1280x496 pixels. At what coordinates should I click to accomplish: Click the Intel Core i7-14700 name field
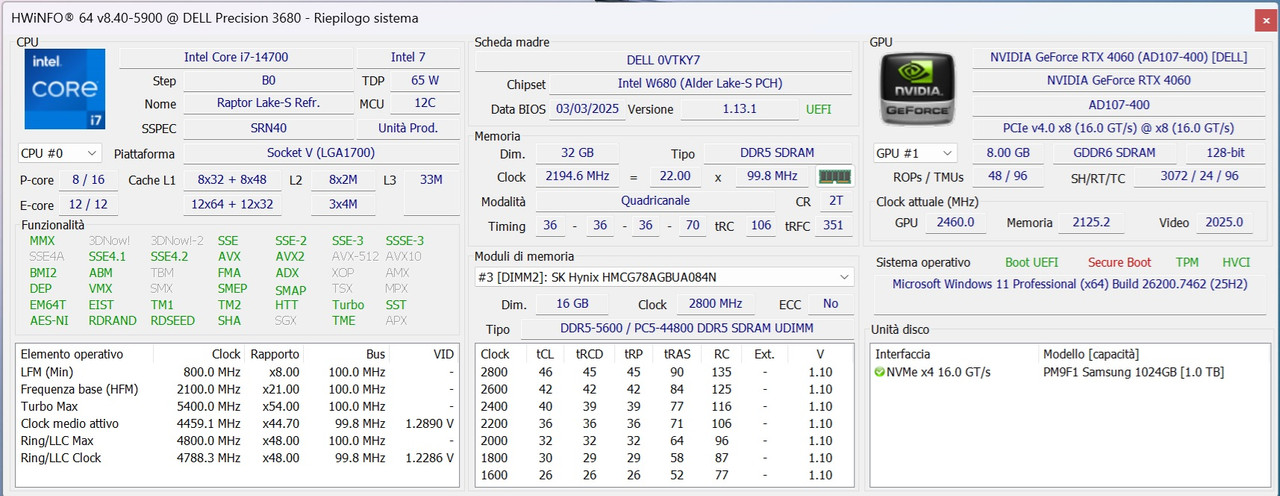coord(237,57)
